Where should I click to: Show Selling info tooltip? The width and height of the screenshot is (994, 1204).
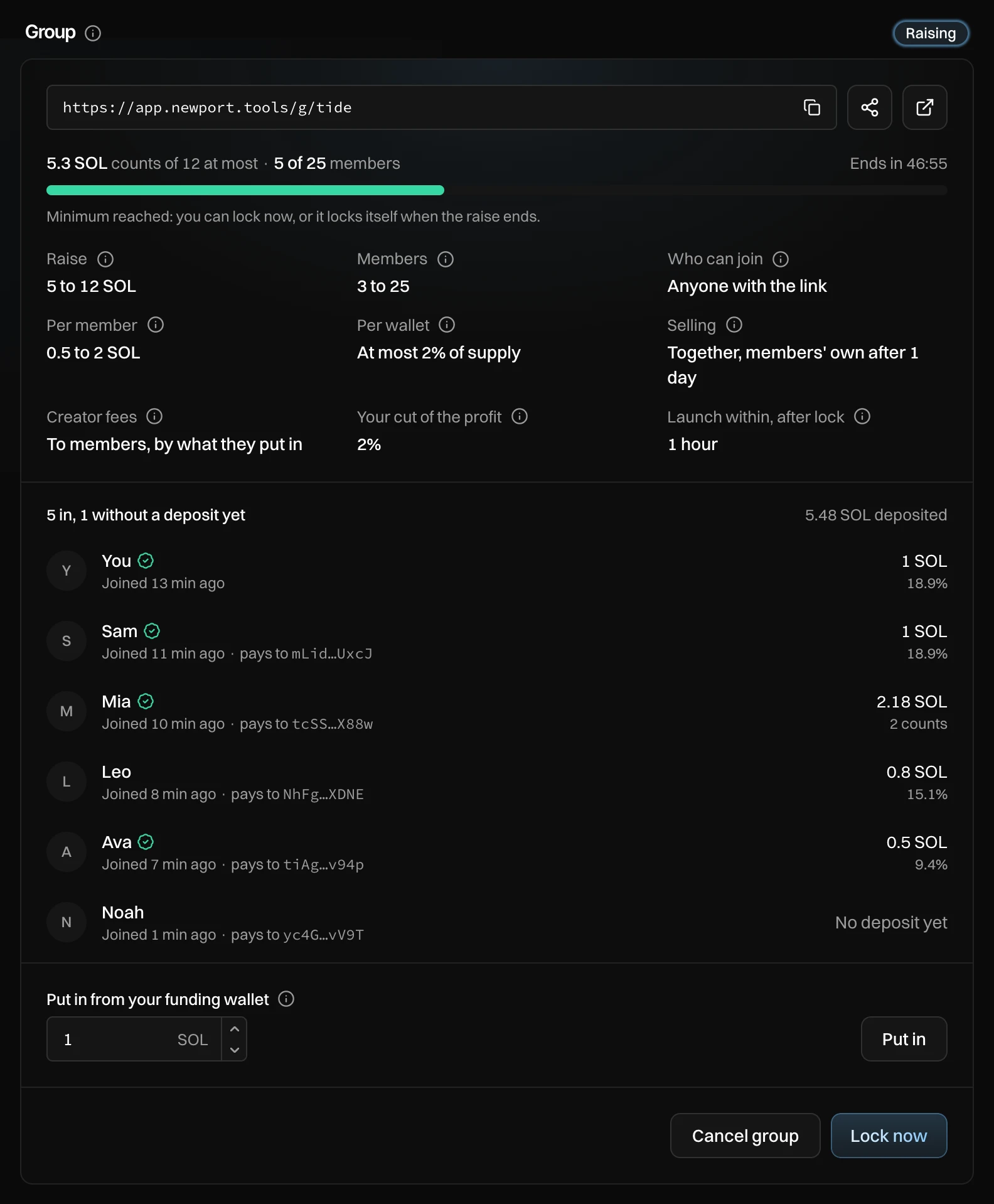click(x=734, y=325)
